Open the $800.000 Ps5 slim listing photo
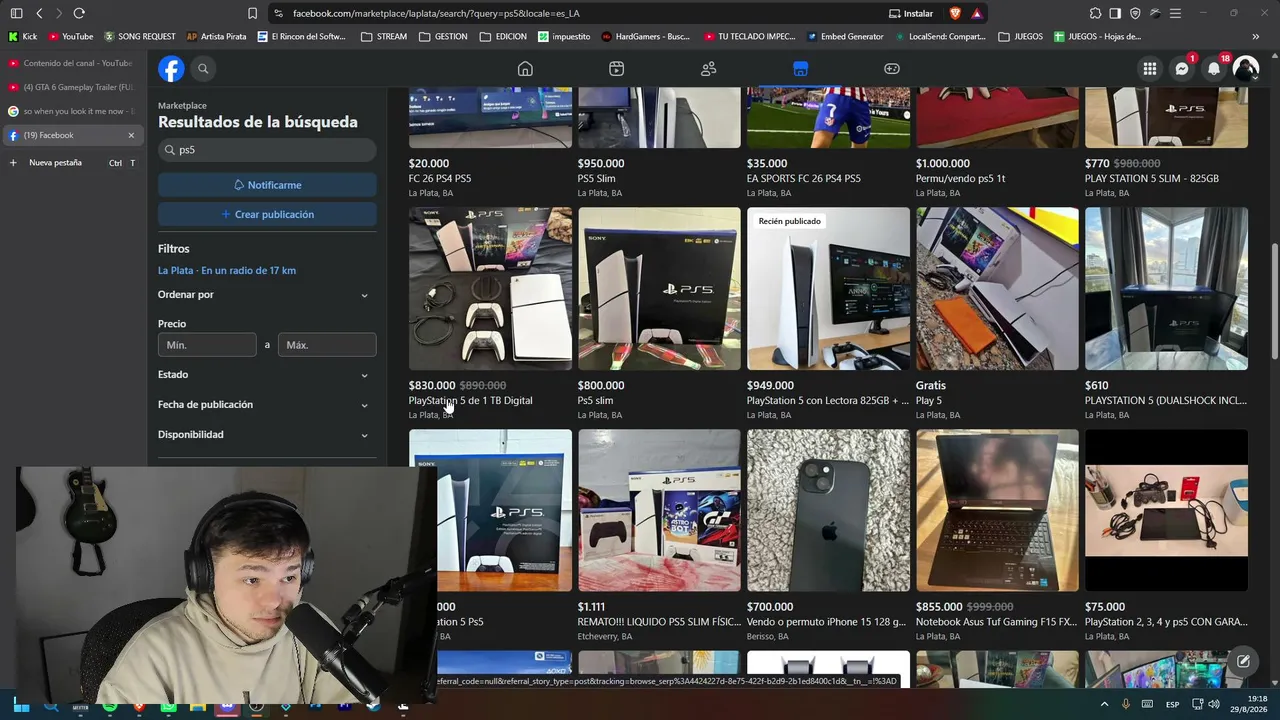The width and height of the screenshot is (1280, 720). coord(659,289)
